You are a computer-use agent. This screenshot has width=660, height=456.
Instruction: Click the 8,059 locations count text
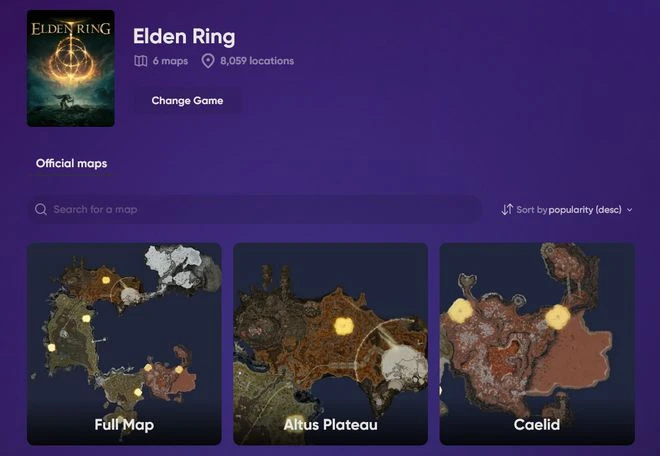(x=257, y=61)
